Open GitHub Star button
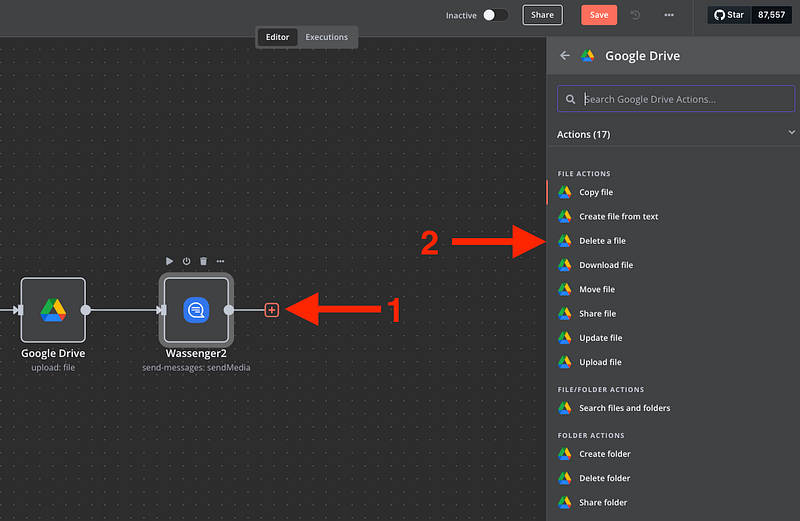Viewport: 800px width, 521px height. point(731,15)
